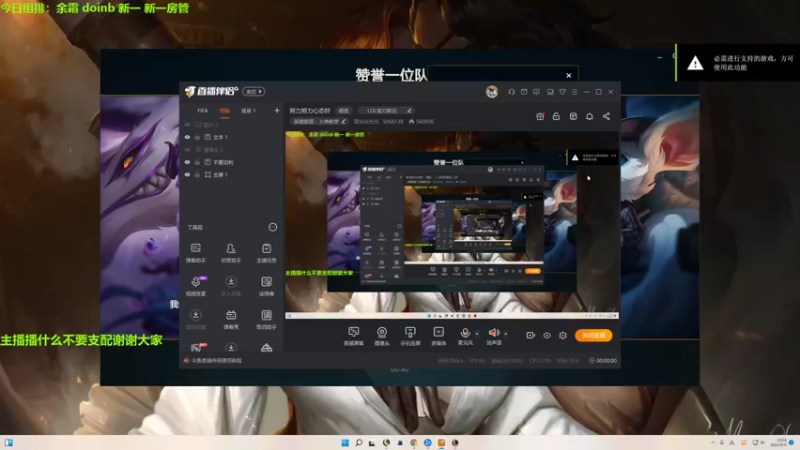Image resolution: width=800 pixels, height=450 pixels.
Task: Click the store icon beside the bell
Action: click(573, 116)
